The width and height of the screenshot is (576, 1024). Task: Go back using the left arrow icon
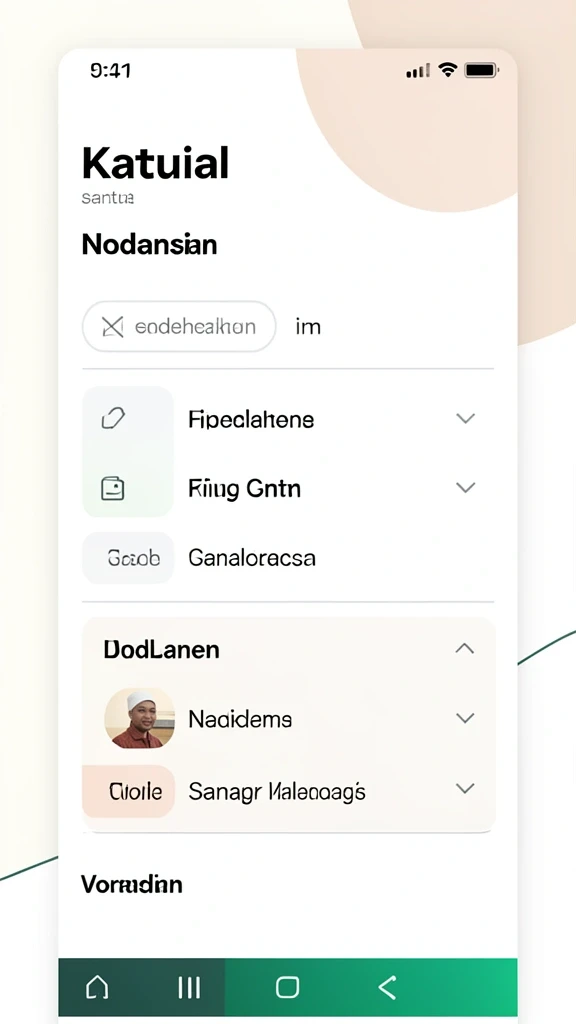(387, 987)
